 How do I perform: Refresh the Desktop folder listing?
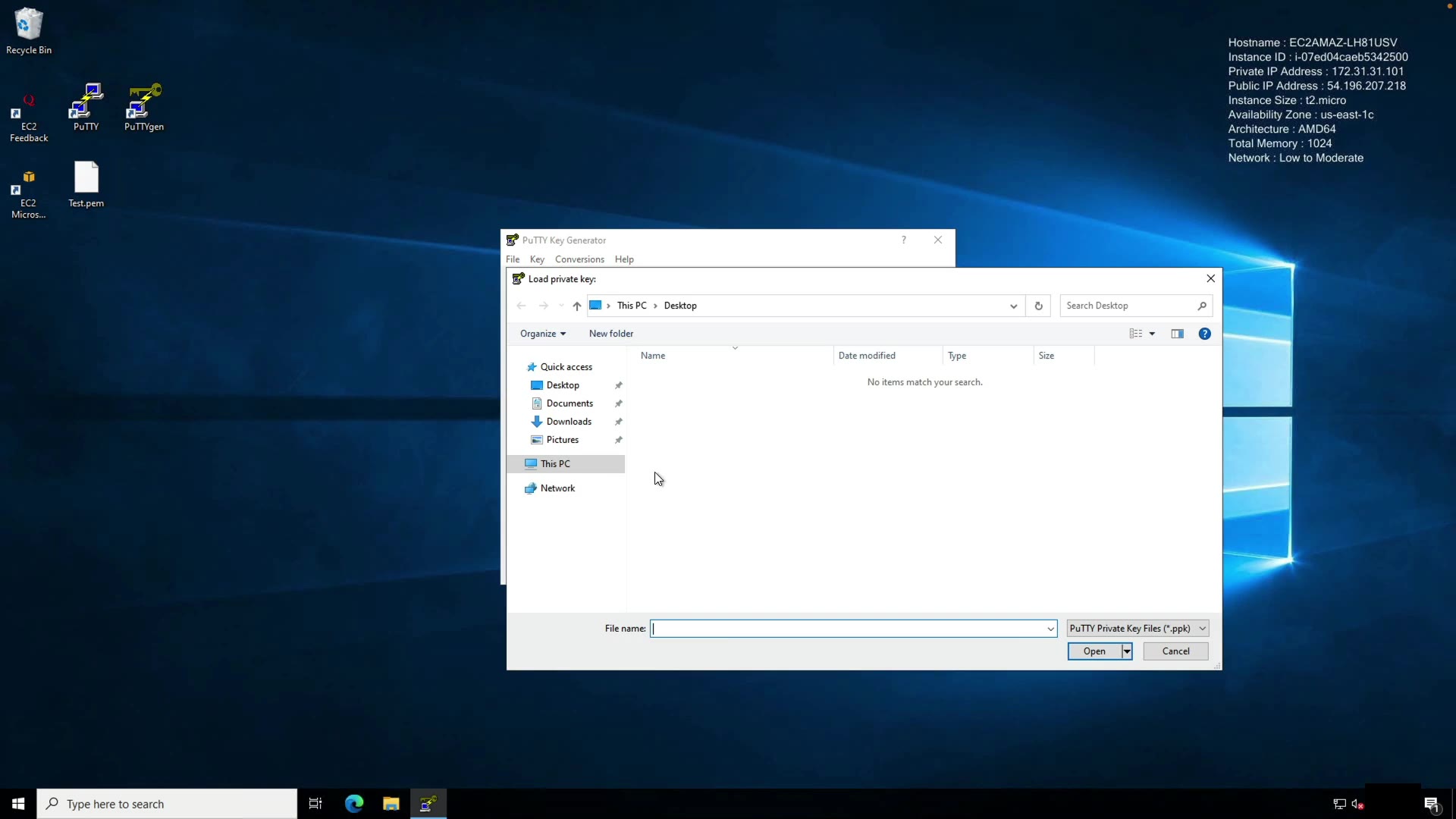1038,306
